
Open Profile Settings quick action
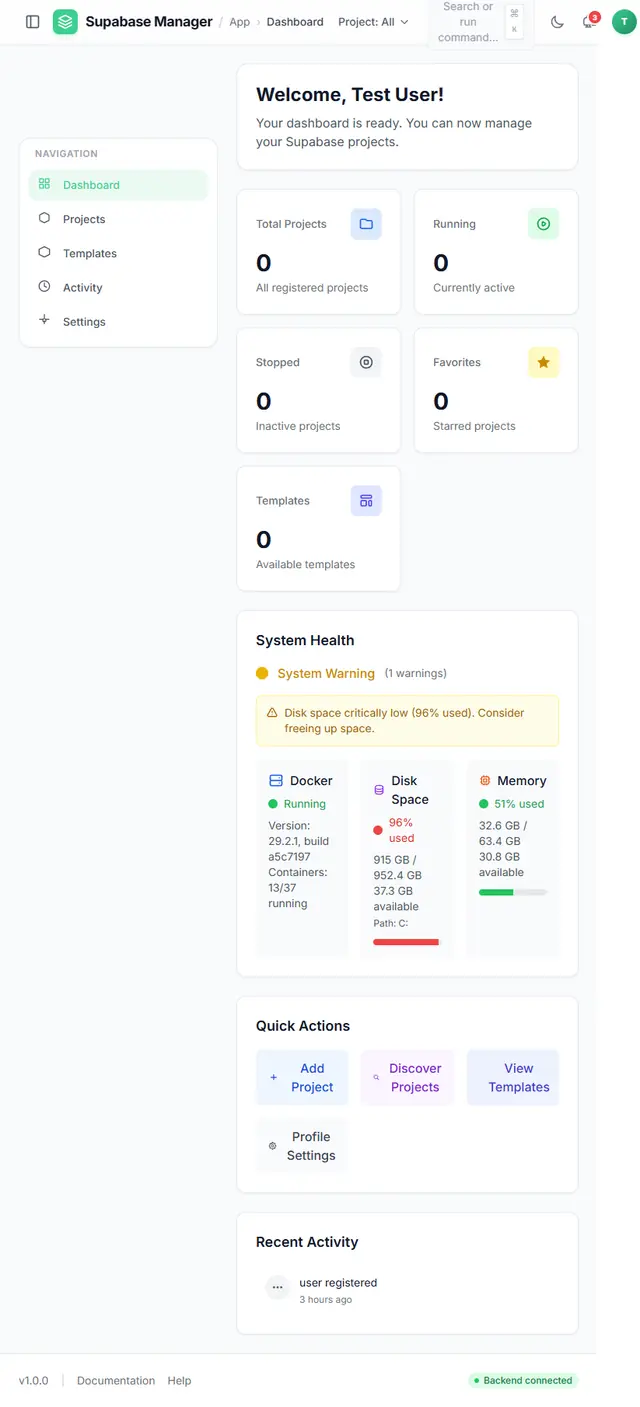pyautogui.click(x=302, y=1146)
